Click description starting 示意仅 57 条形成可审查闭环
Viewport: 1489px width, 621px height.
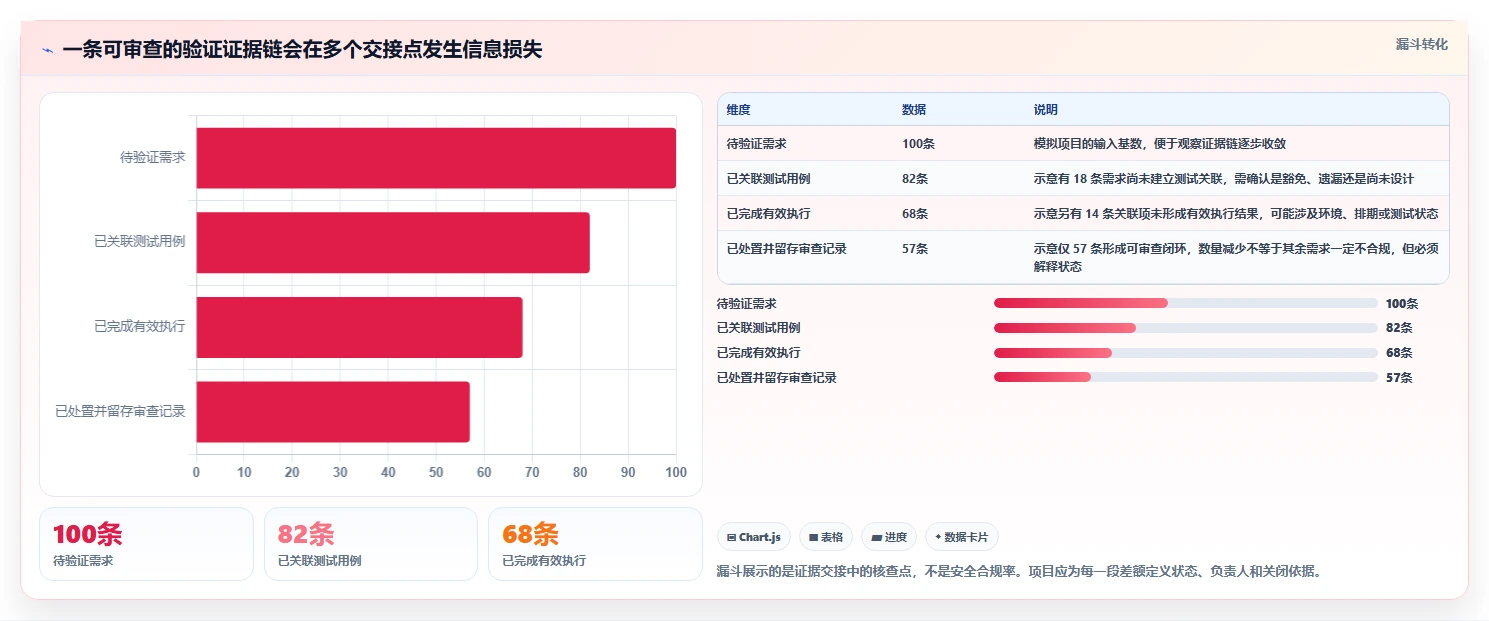click(x=1236, y=258)
